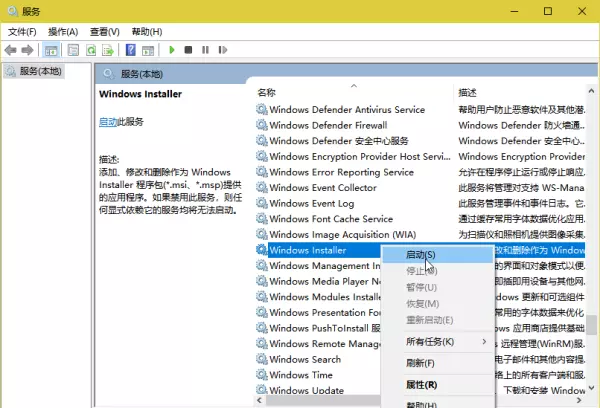Select Windows Modules Installer row
This screenshot has height=408, width=600.
318,297
